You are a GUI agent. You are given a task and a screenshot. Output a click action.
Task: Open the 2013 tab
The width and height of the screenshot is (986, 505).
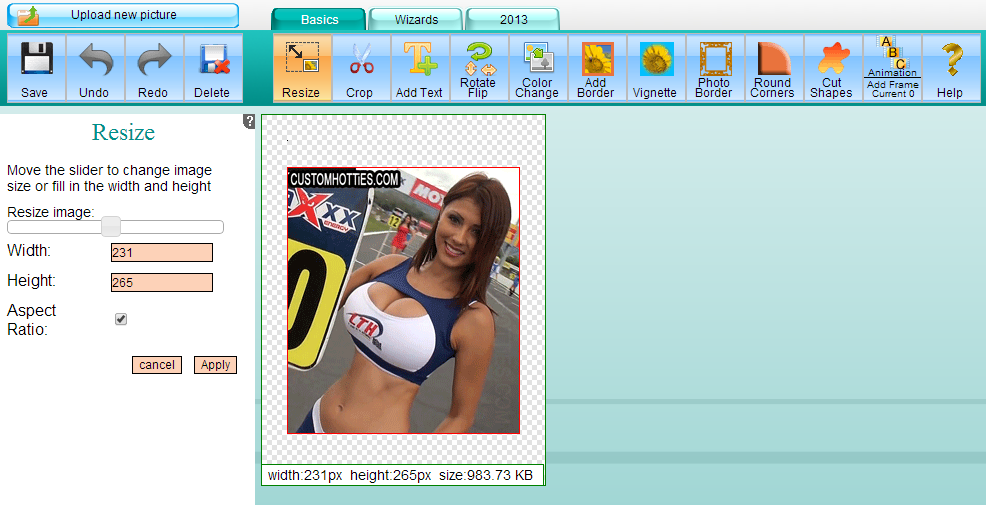[x=513, y=20]
